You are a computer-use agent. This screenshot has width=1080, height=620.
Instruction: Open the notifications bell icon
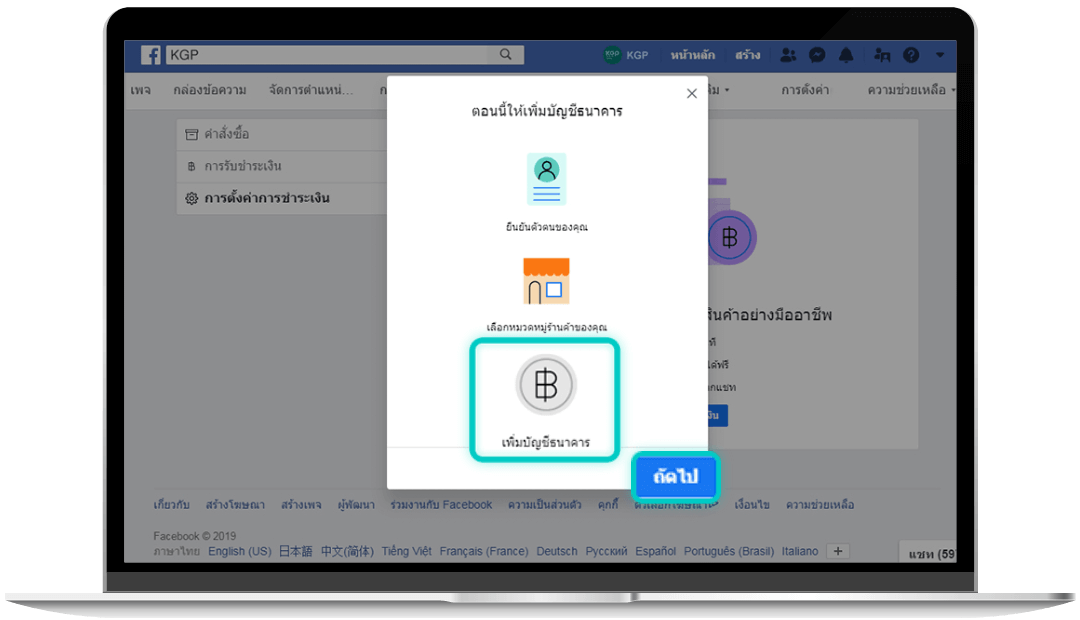pos(846,55)
